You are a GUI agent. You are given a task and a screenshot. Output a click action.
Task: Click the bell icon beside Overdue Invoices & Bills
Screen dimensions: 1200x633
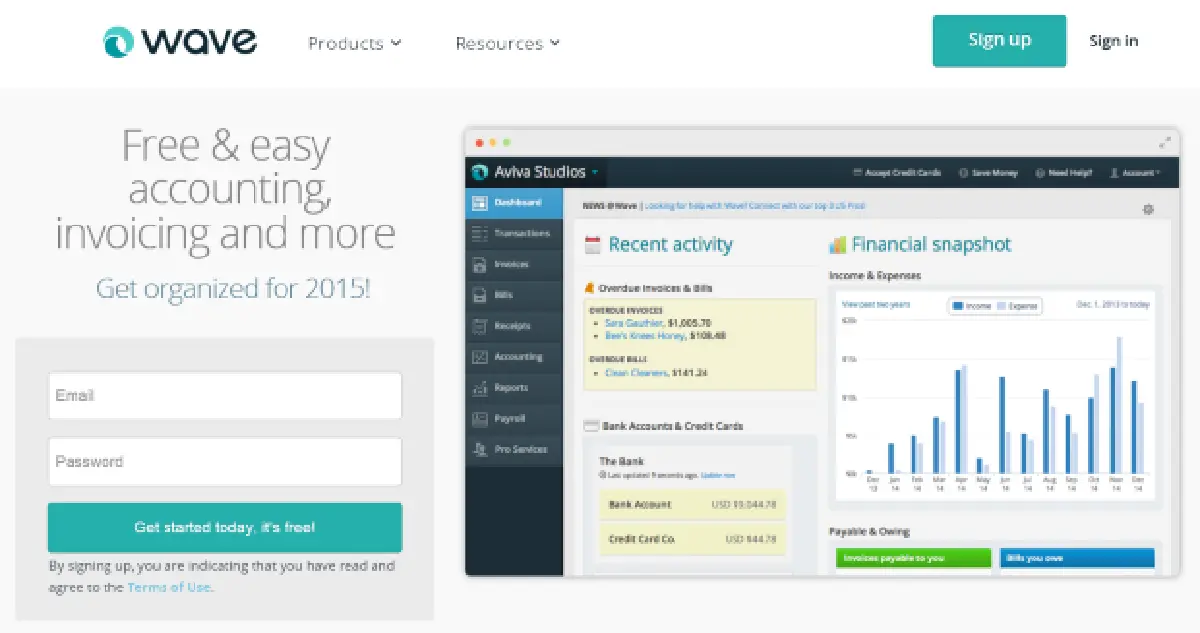[x=589, y=288]
